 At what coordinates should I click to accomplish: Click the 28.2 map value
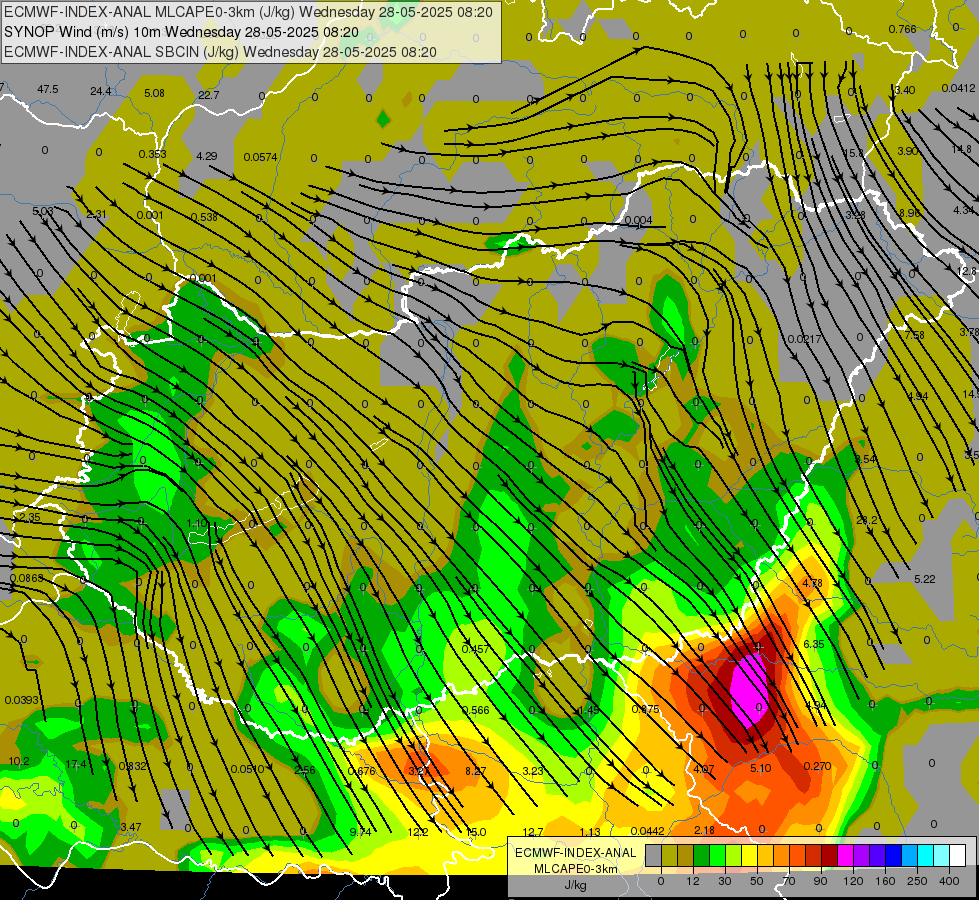(867, 520)
